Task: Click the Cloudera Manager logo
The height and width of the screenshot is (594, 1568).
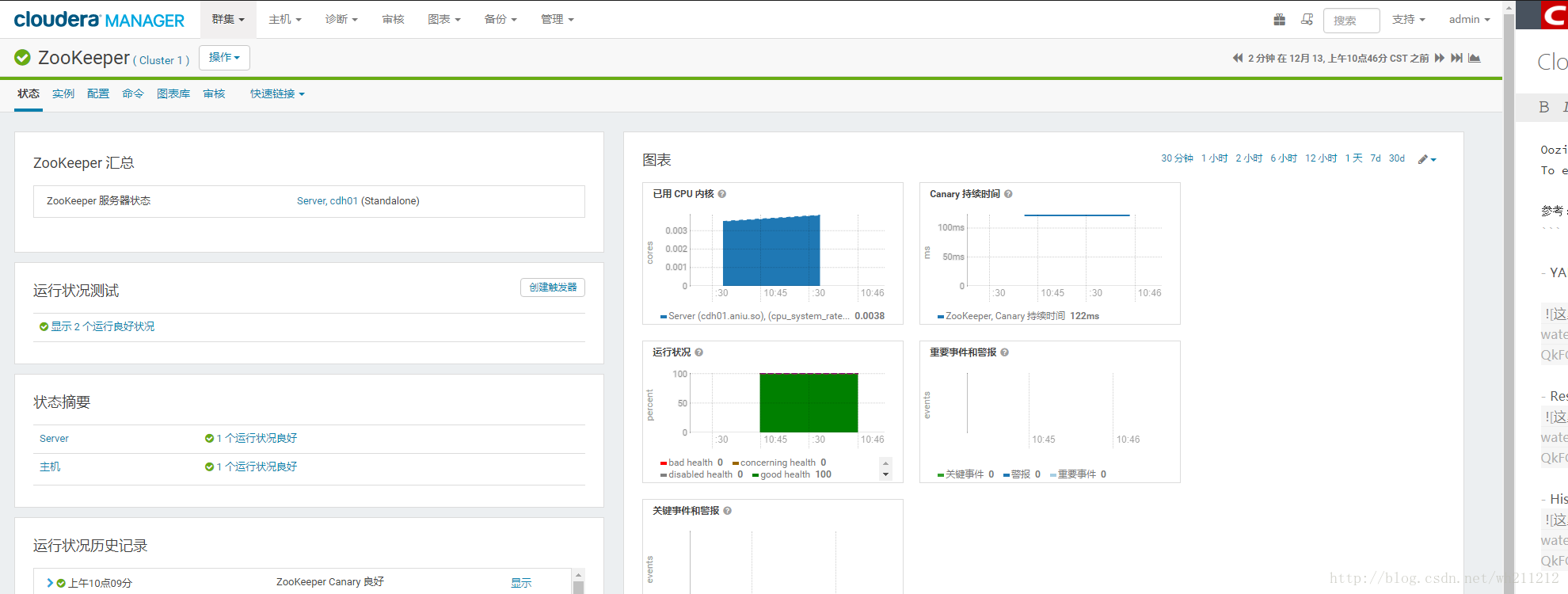Action: [99, 20]
